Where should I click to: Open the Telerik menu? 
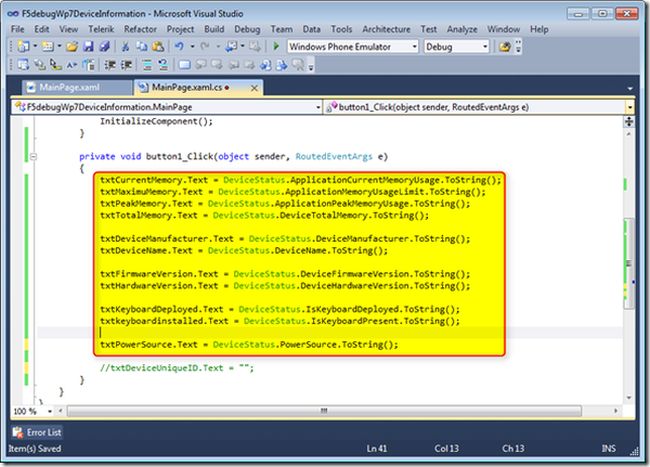[101, 30]
